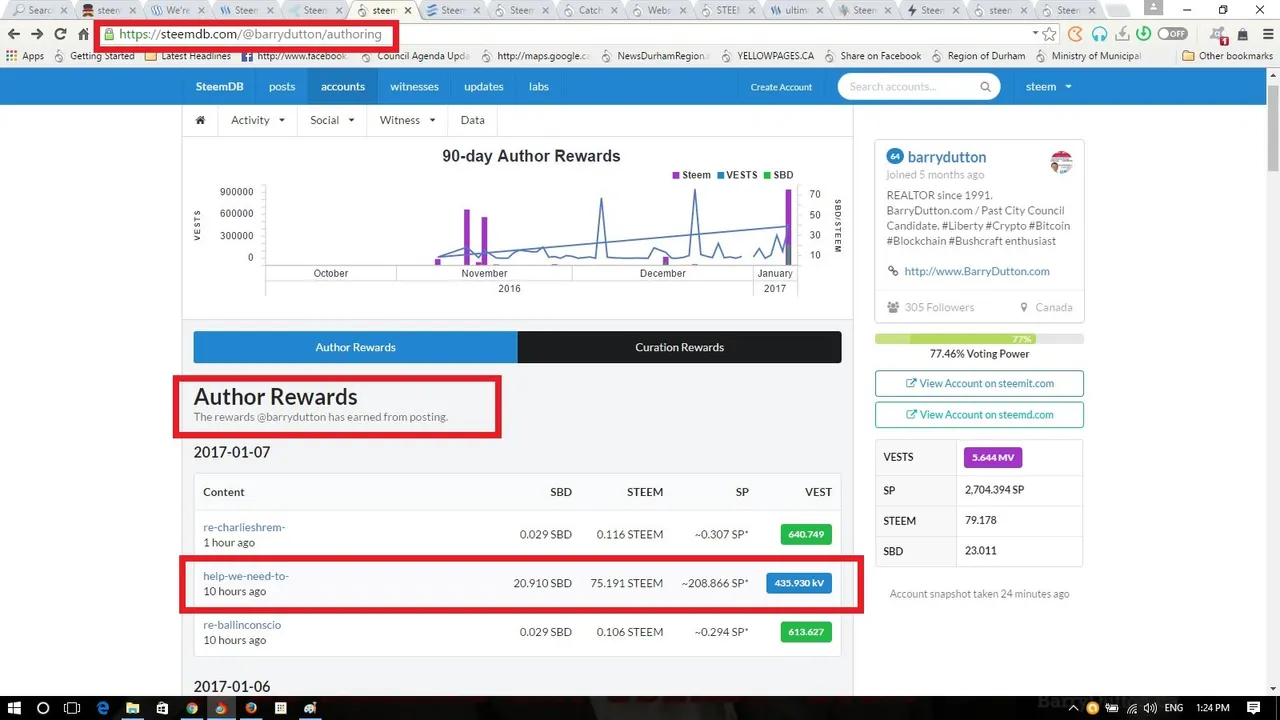The height and width of the screenshot is (720, 1280).
Task: Open barrydutton's profile avatar image
Action: (x=1061, y=162)
